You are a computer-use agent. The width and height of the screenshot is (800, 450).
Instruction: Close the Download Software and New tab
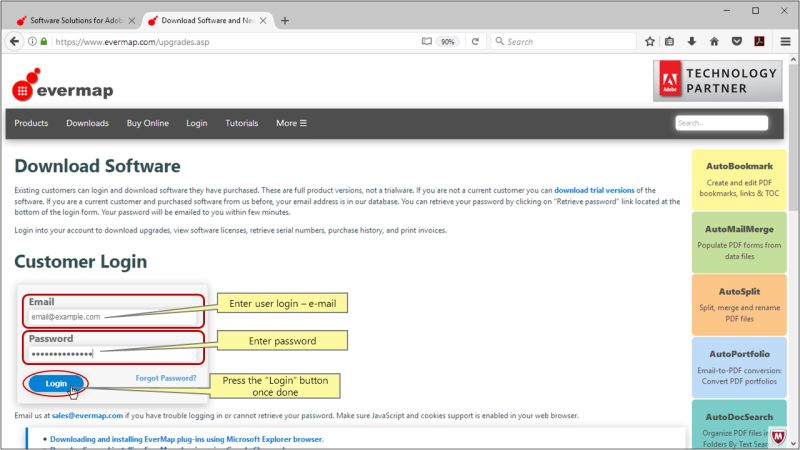point(263,20)
